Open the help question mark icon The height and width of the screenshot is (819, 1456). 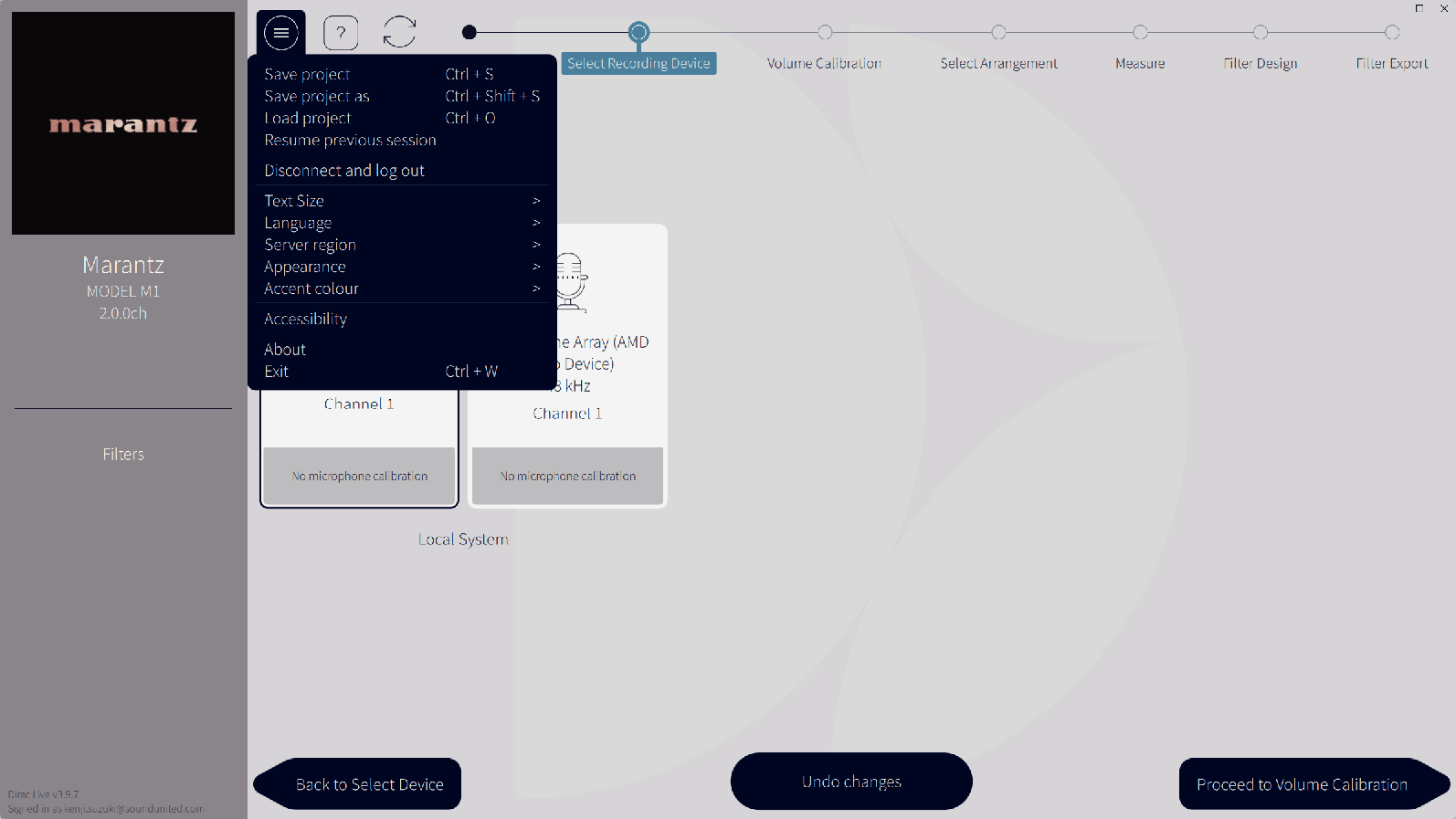tap(341, 33)
